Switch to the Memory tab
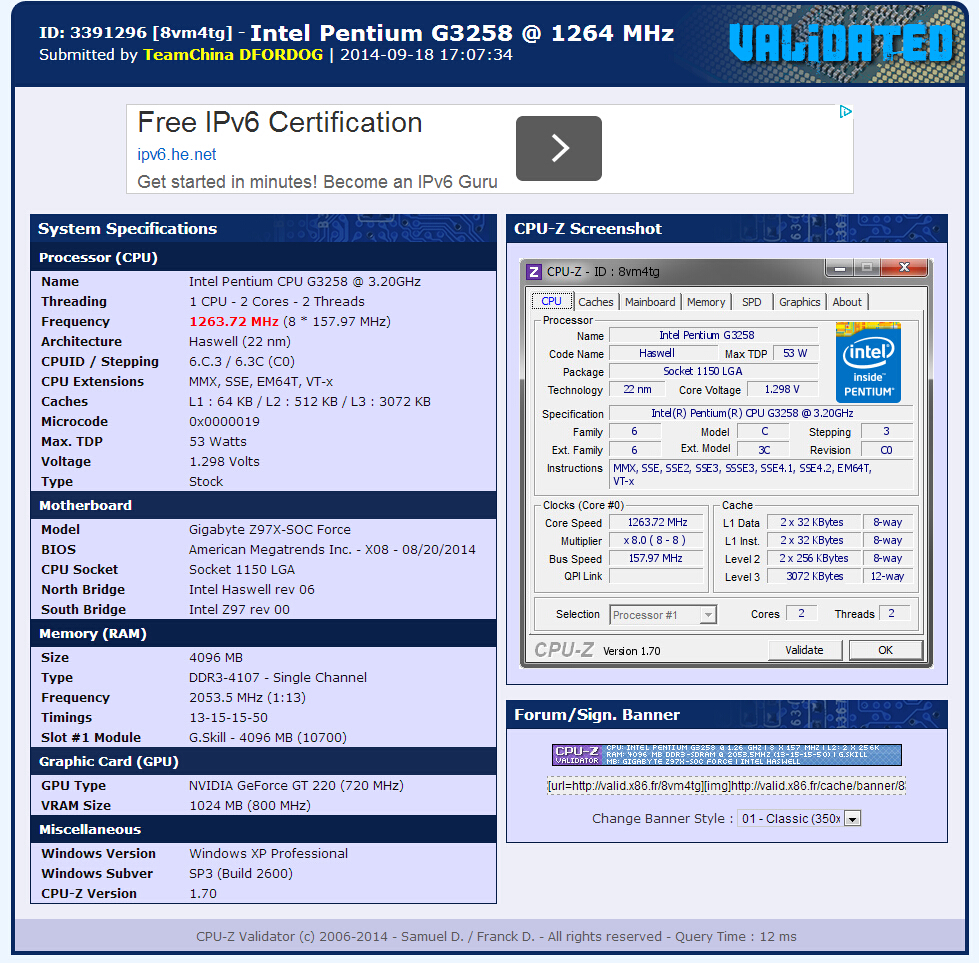The height and width of the screenshot is (963, 979). pos(706,302)
